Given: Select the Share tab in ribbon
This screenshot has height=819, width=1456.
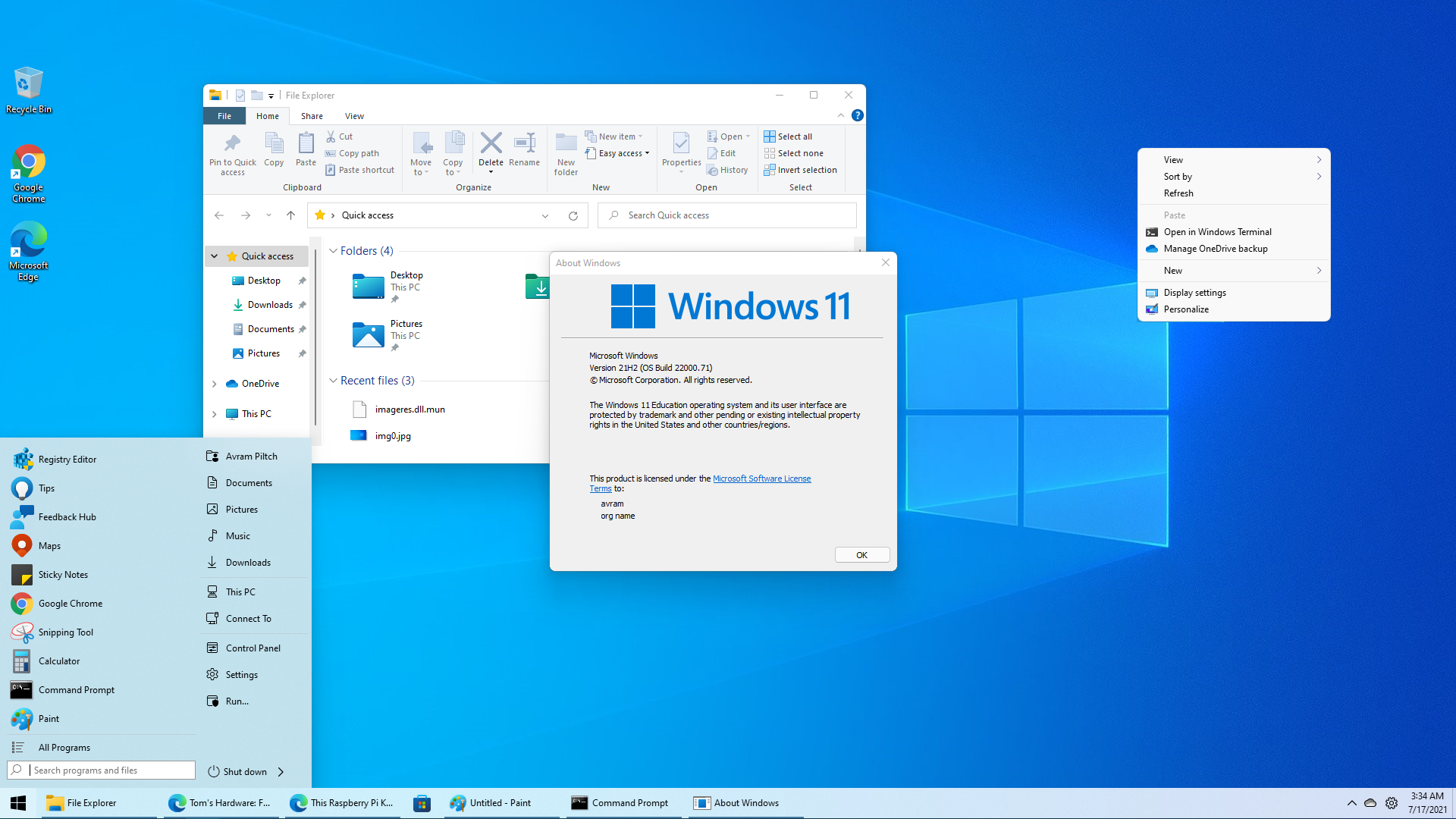Looking at the screenshot, I should (x=311, y=116).
